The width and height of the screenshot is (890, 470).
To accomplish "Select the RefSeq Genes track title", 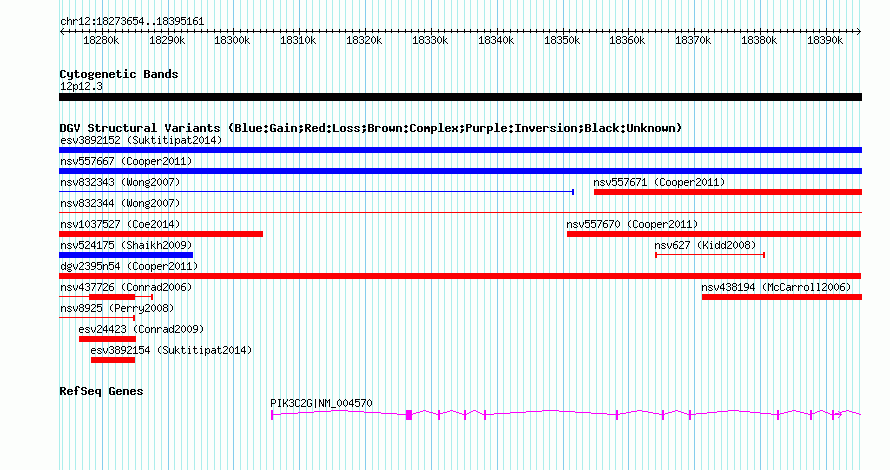I will coord(101,391).
